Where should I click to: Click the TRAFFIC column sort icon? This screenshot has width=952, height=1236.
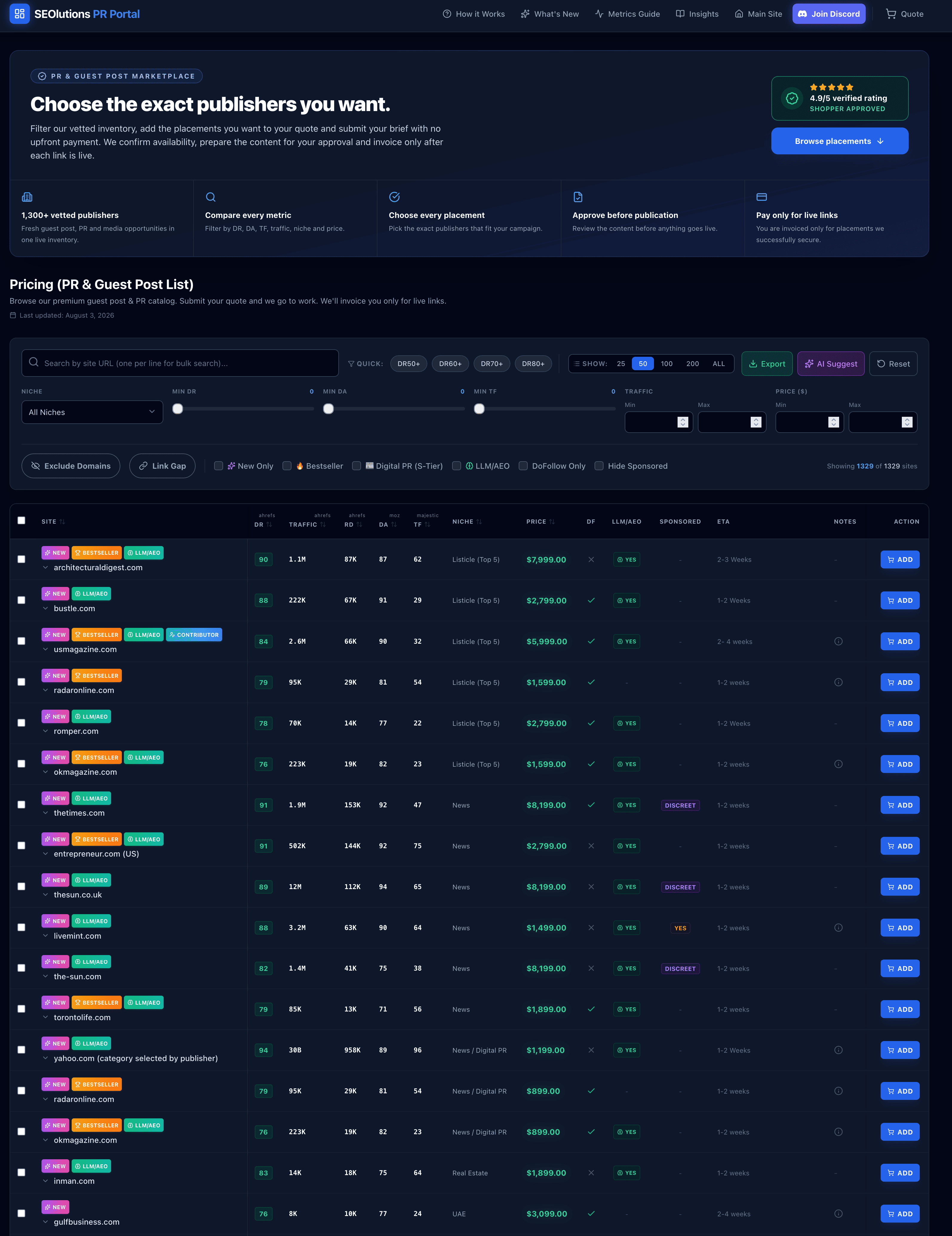tap(323, 525)
